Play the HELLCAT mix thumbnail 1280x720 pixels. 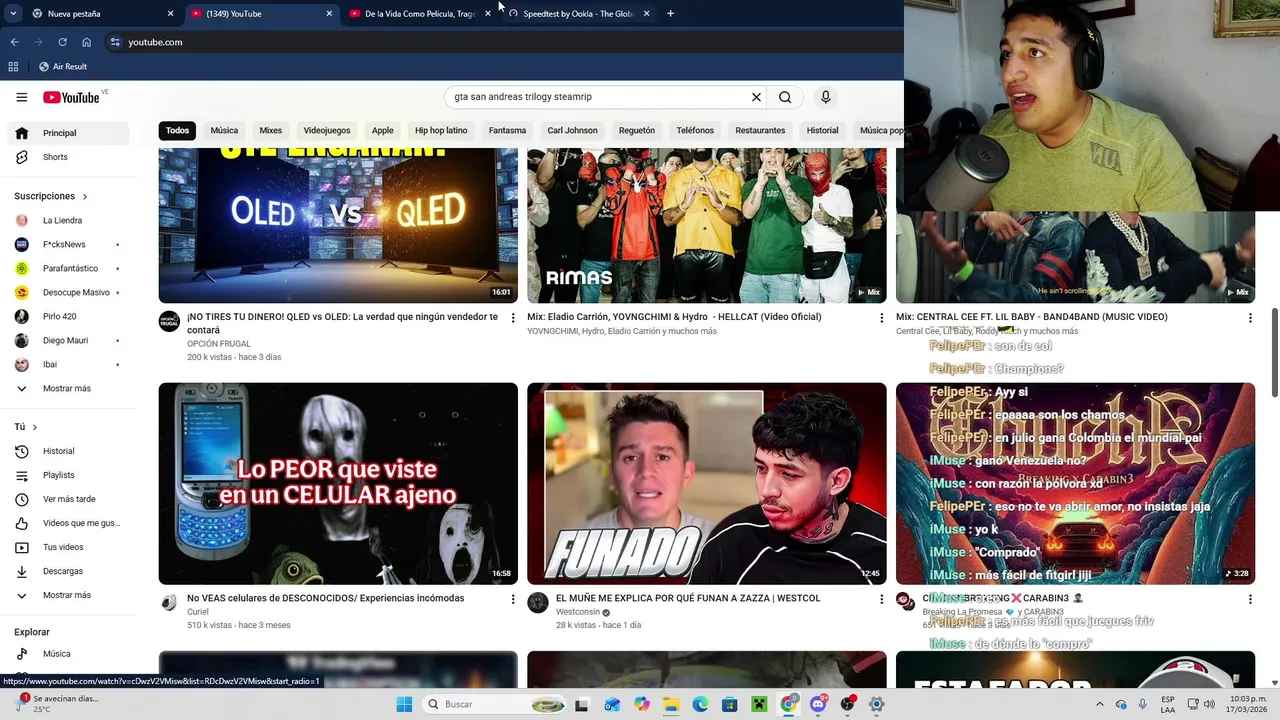(707, 225)
